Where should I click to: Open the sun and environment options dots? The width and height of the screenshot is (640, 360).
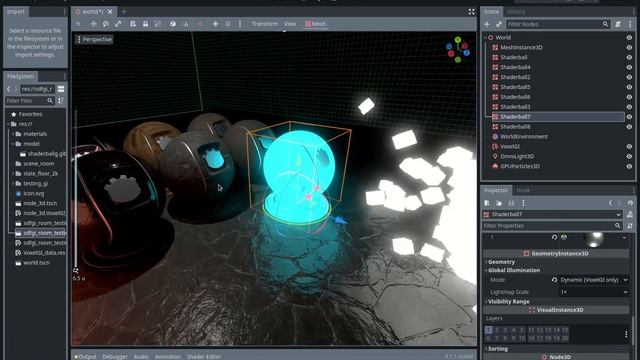coord(240,24)
